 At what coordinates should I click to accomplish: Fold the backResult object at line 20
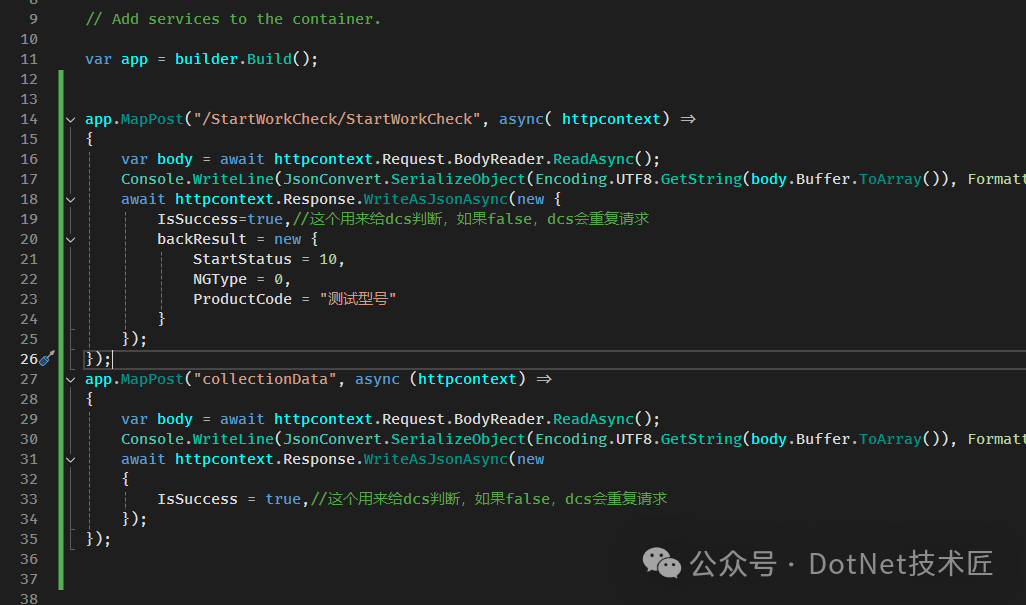(71, 239)
